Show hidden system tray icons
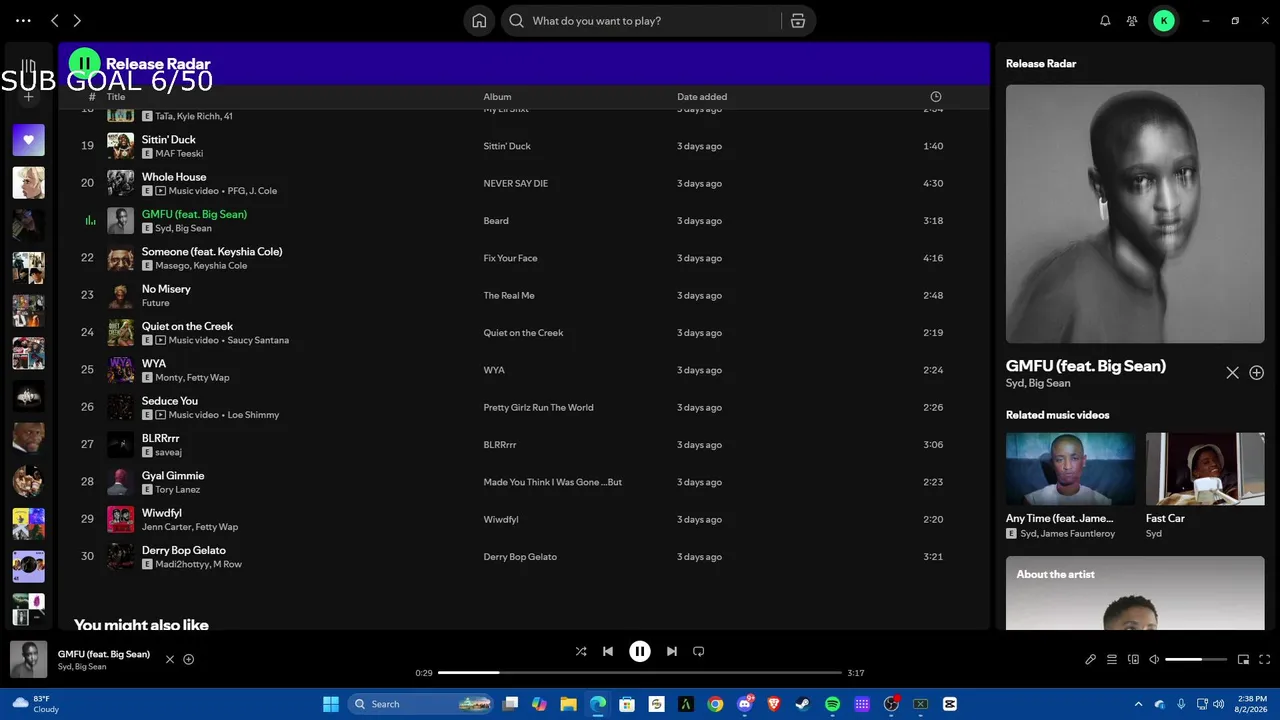The height and width of the screenshot is (720, 1280). click(x=1138, y=704)
